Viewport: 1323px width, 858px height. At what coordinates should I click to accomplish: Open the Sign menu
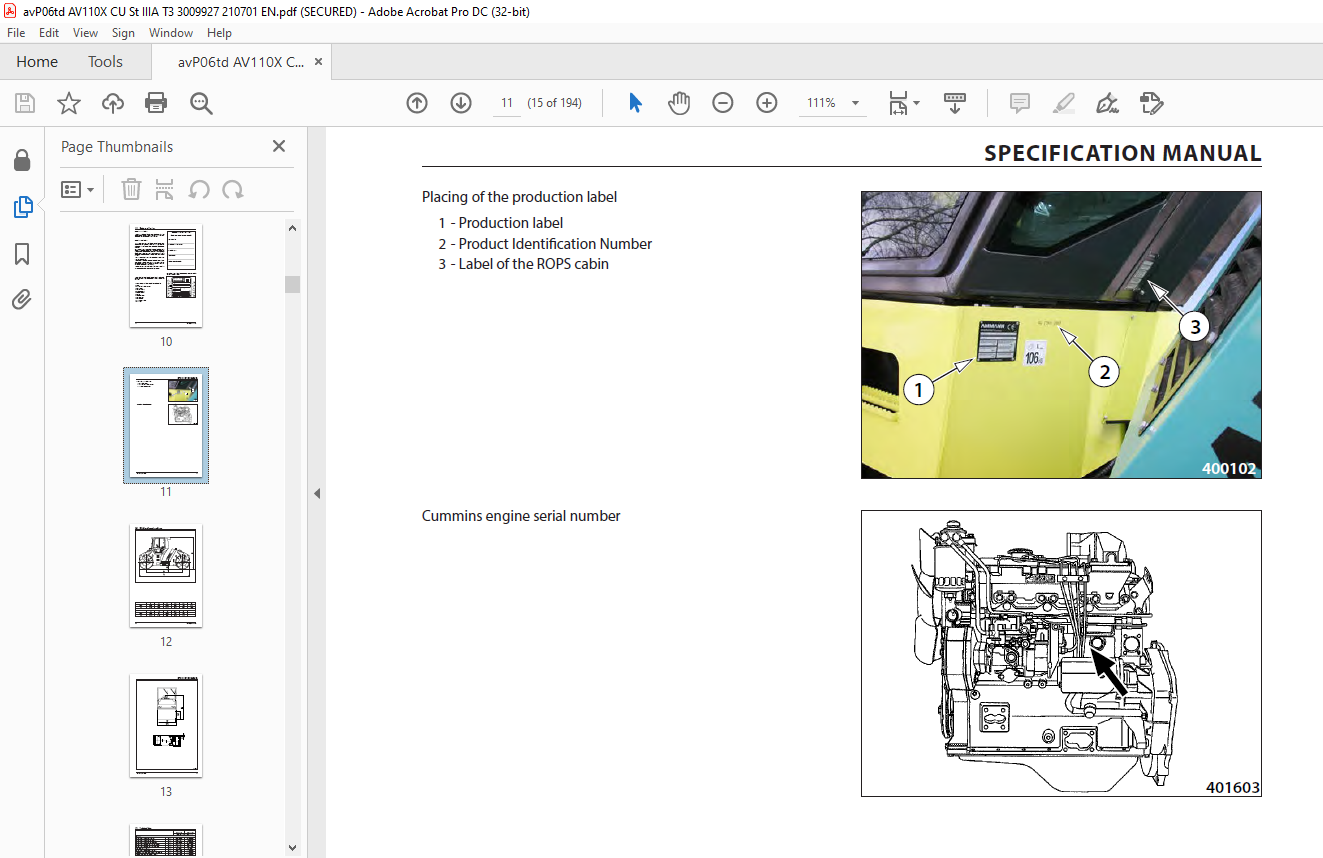pyautogui.click(x=123, y=33)
